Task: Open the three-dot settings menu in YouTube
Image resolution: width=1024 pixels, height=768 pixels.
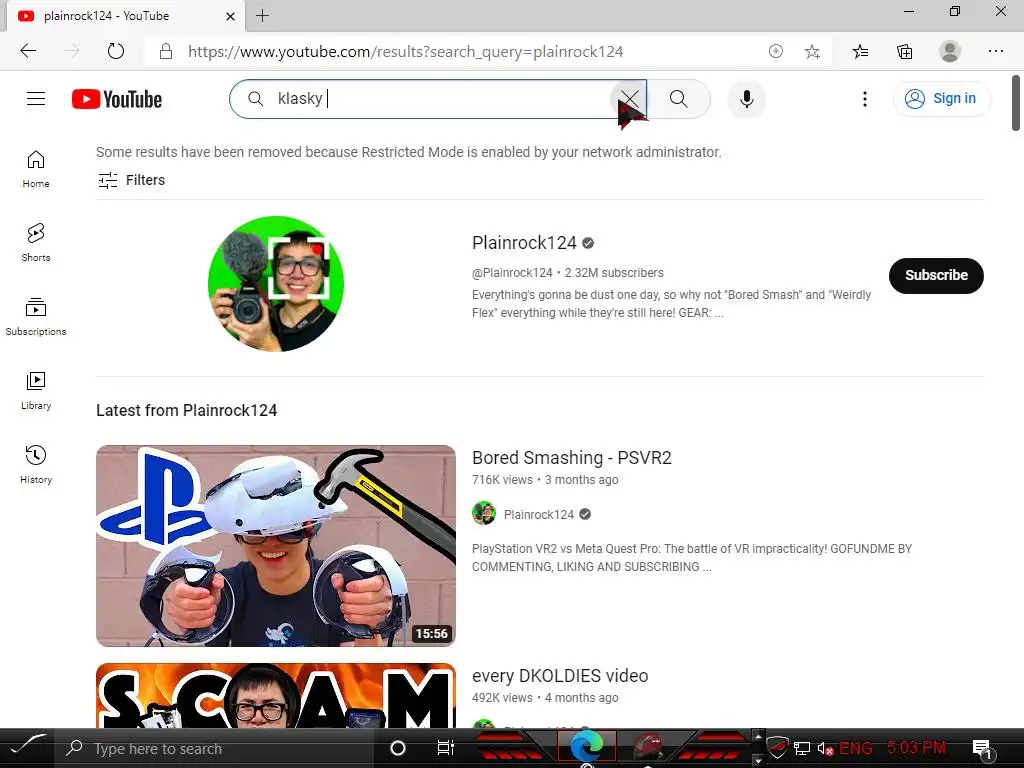Action: [x=865, y=99]
